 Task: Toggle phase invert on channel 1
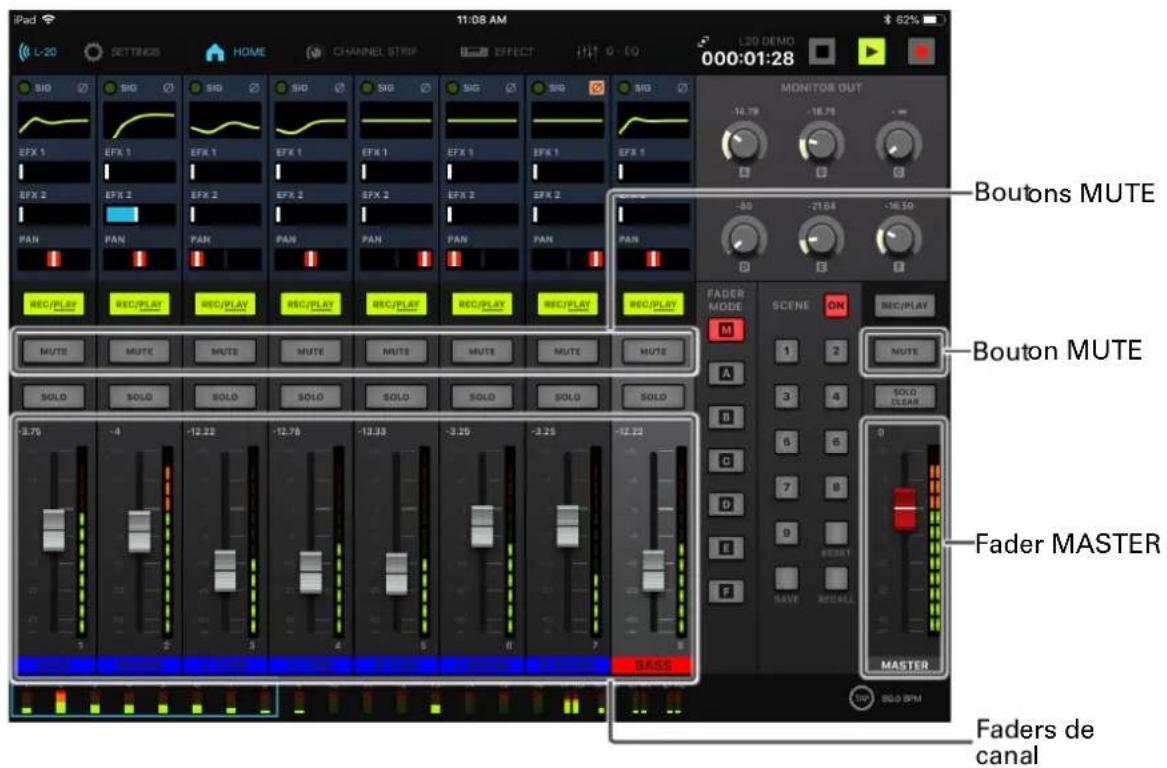[x=83, y=88]
